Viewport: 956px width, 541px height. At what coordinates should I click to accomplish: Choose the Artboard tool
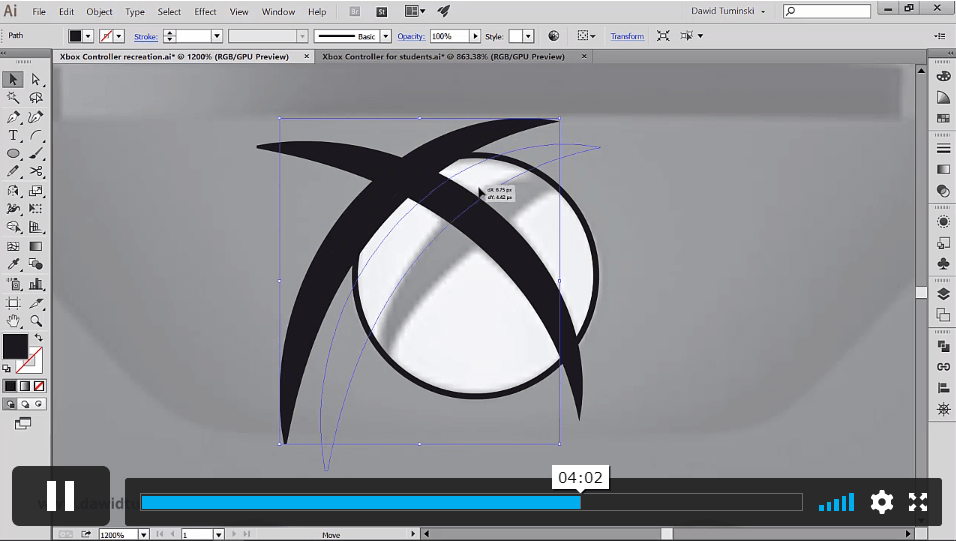[x=13, y=303]
